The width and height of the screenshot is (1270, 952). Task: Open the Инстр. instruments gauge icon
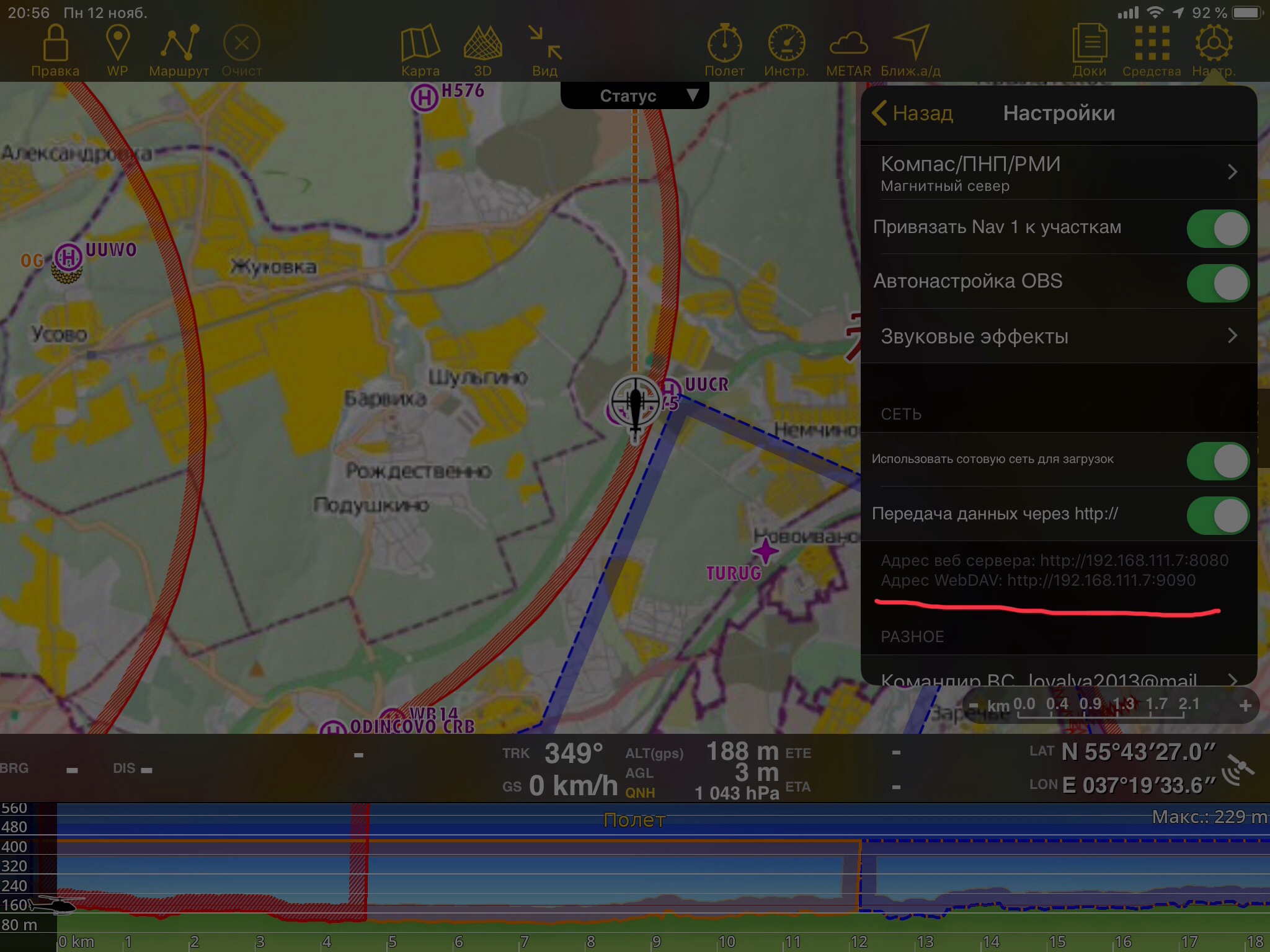pos(786,45)
